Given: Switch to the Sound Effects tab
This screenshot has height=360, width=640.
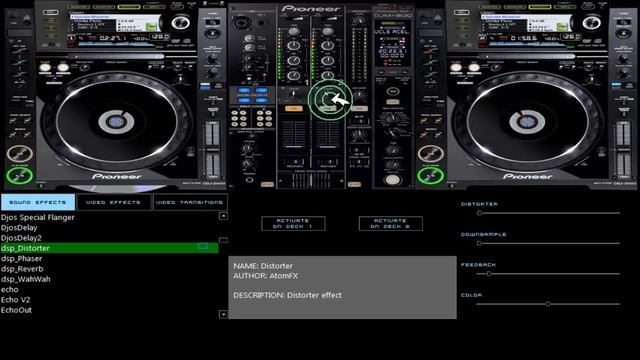Looking at the screenshot, I should click(x=38, y=202).
